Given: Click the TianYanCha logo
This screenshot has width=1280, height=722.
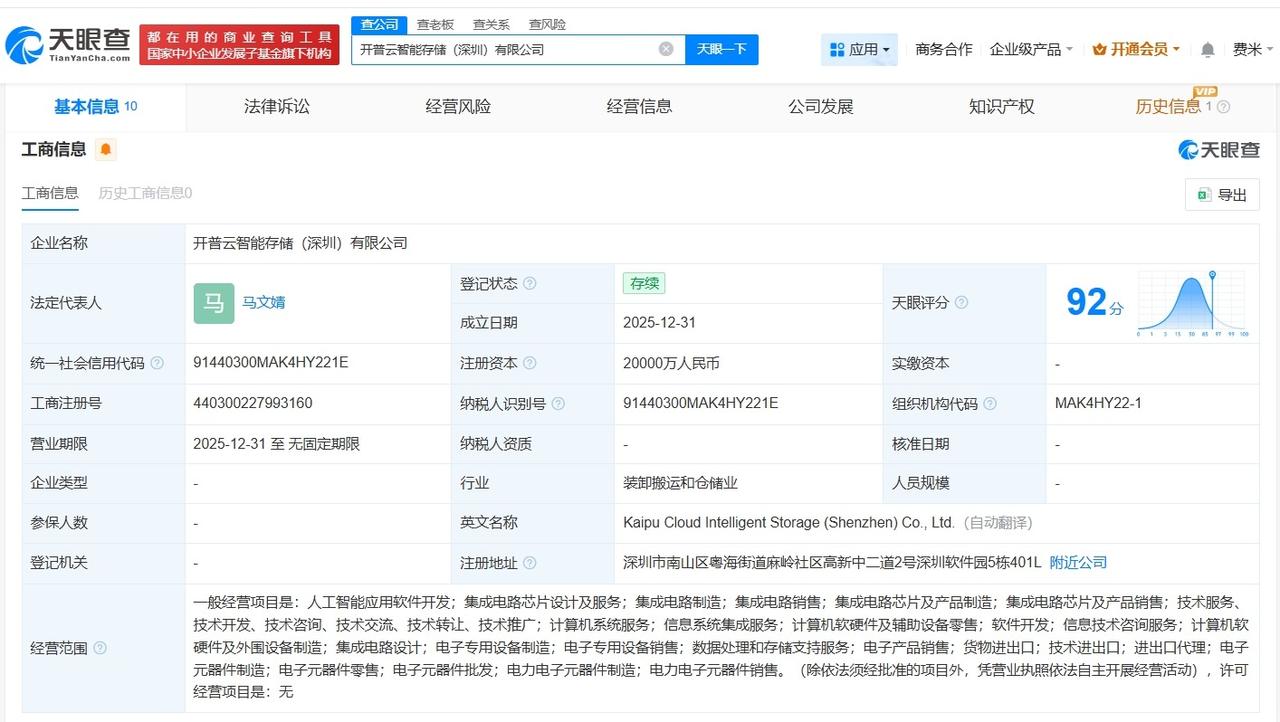Looking at the screenshot, I should pos(70,40).
